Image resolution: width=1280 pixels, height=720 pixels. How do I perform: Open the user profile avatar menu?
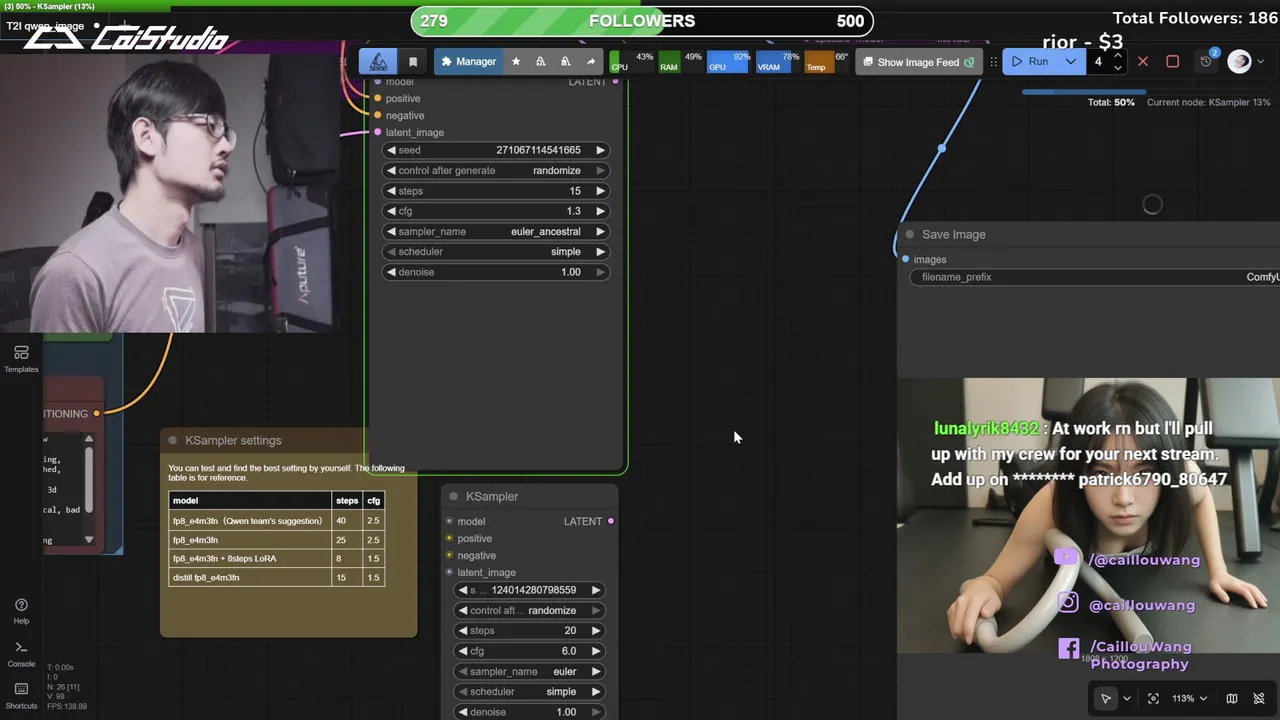[1239, 61]
